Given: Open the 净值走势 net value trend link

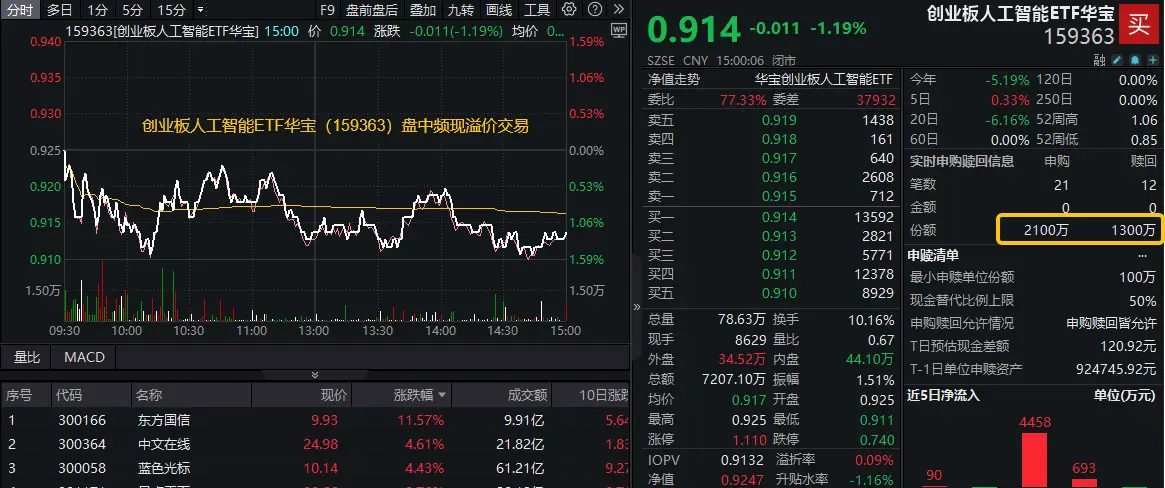Looking at the screenshot, I should 673,80.
